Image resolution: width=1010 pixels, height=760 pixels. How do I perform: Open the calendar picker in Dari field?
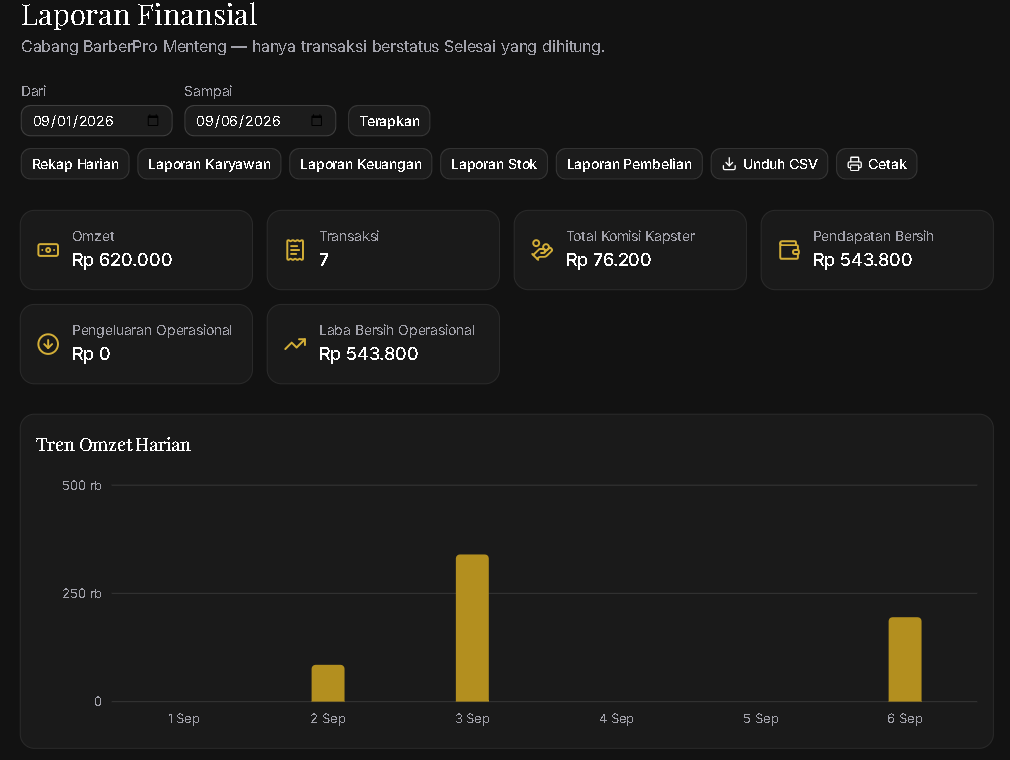pos(153,120)
